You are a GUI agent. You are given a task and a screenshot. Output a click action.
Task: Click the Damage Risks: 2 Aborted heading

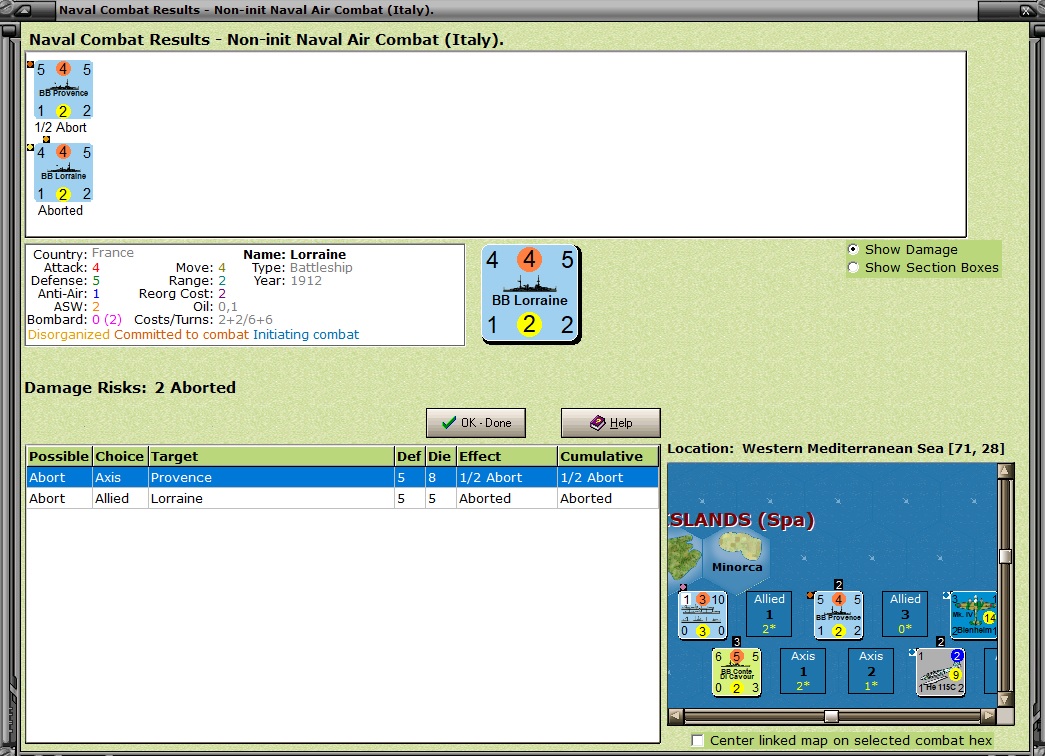pos(130,387)
